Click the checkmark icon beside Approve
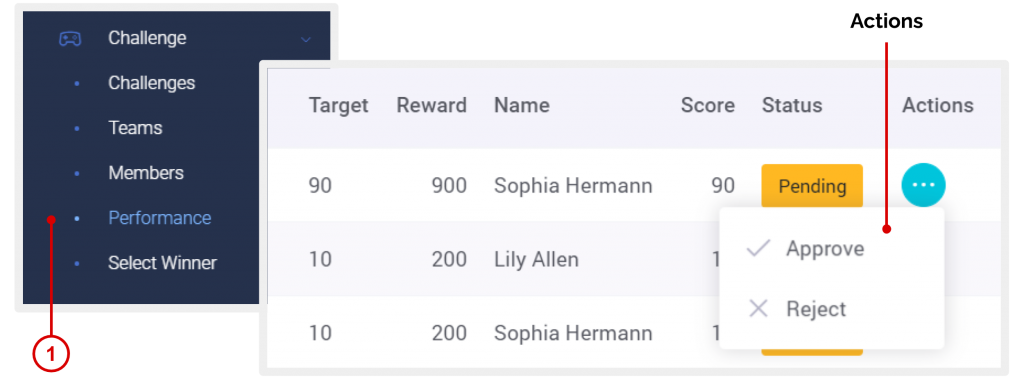The width and height of the screenshot is (1024, 381). click(x=758, y=248)
